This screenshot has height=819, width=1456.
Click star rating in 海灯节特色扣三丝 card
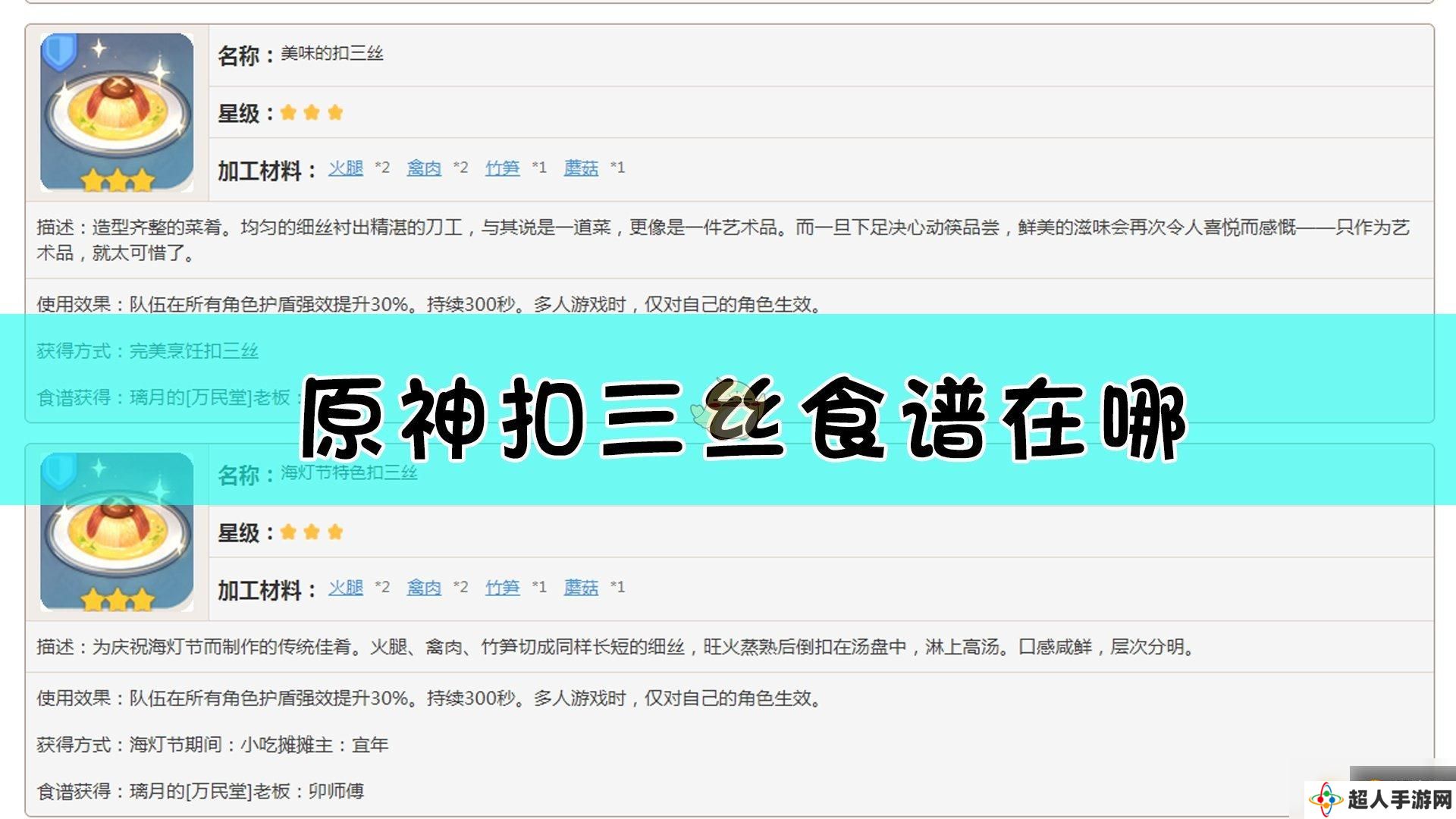coord(312,532)
